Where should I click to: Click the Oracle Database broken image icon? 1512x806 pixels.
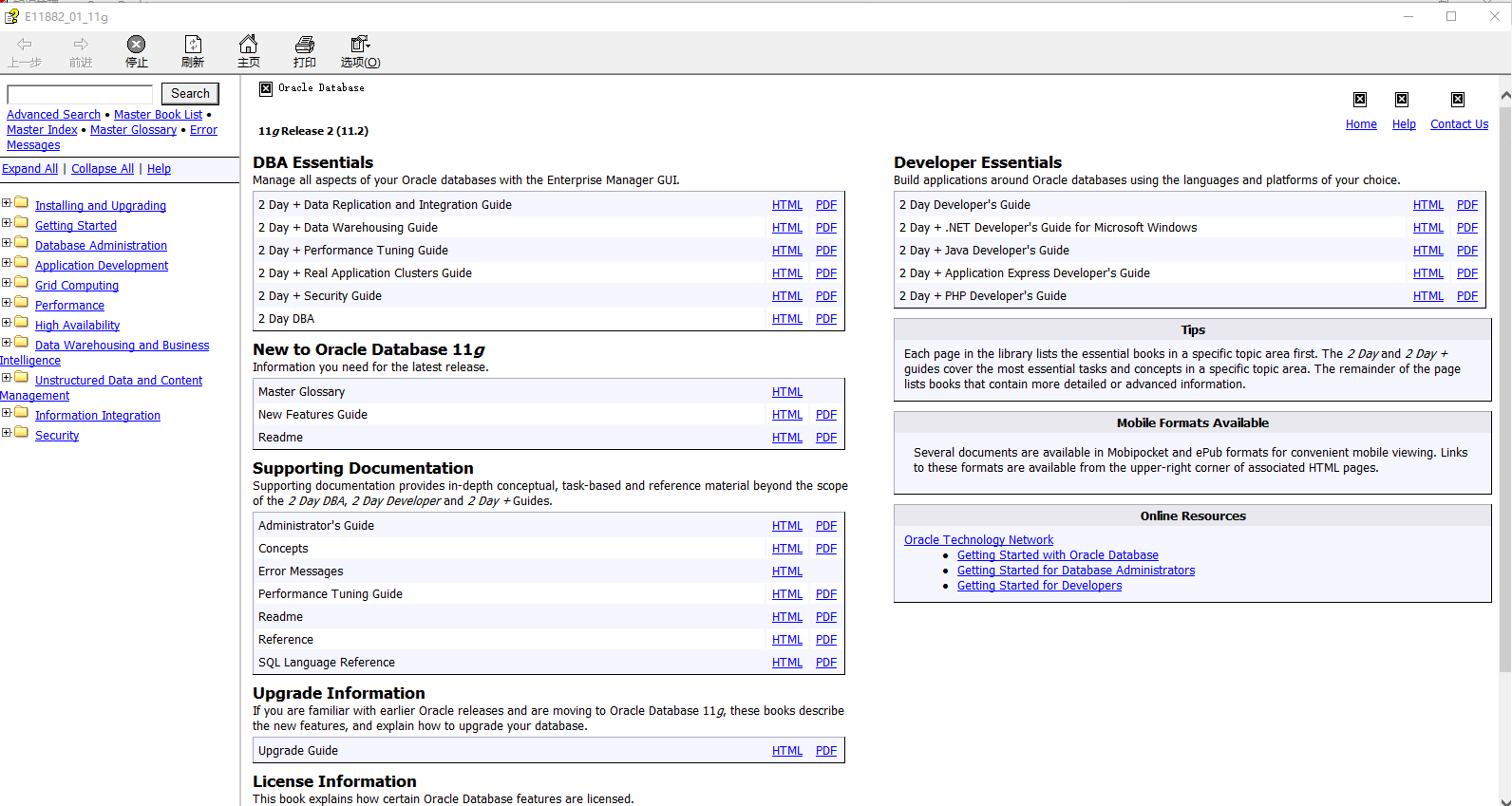click(266, 88)
